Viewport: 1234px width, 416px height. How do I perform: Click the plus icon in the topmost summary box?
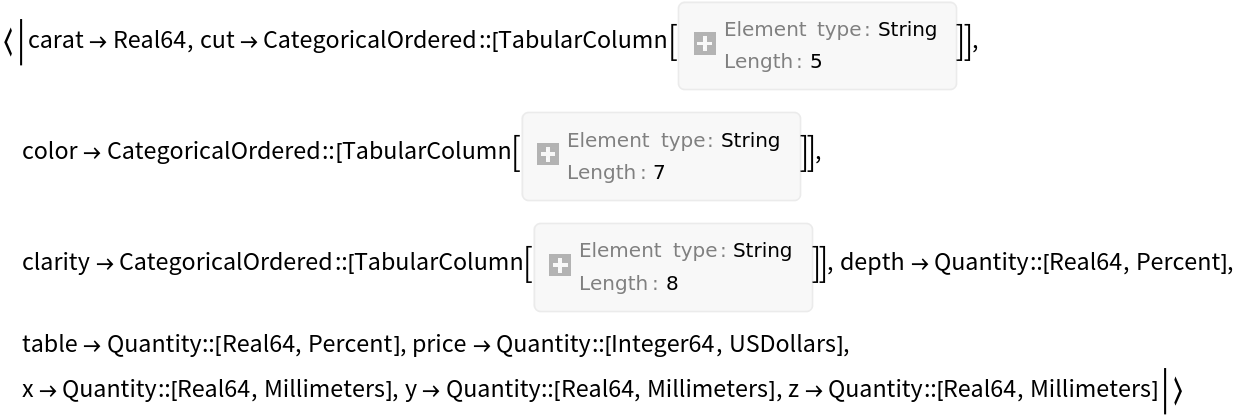pos(705,44)
